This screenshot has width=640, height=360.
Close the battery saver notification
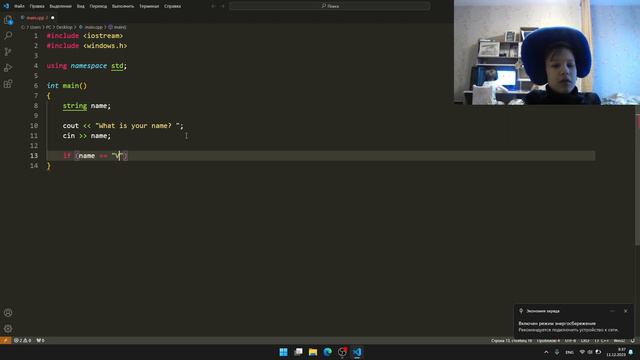[626, 311]
